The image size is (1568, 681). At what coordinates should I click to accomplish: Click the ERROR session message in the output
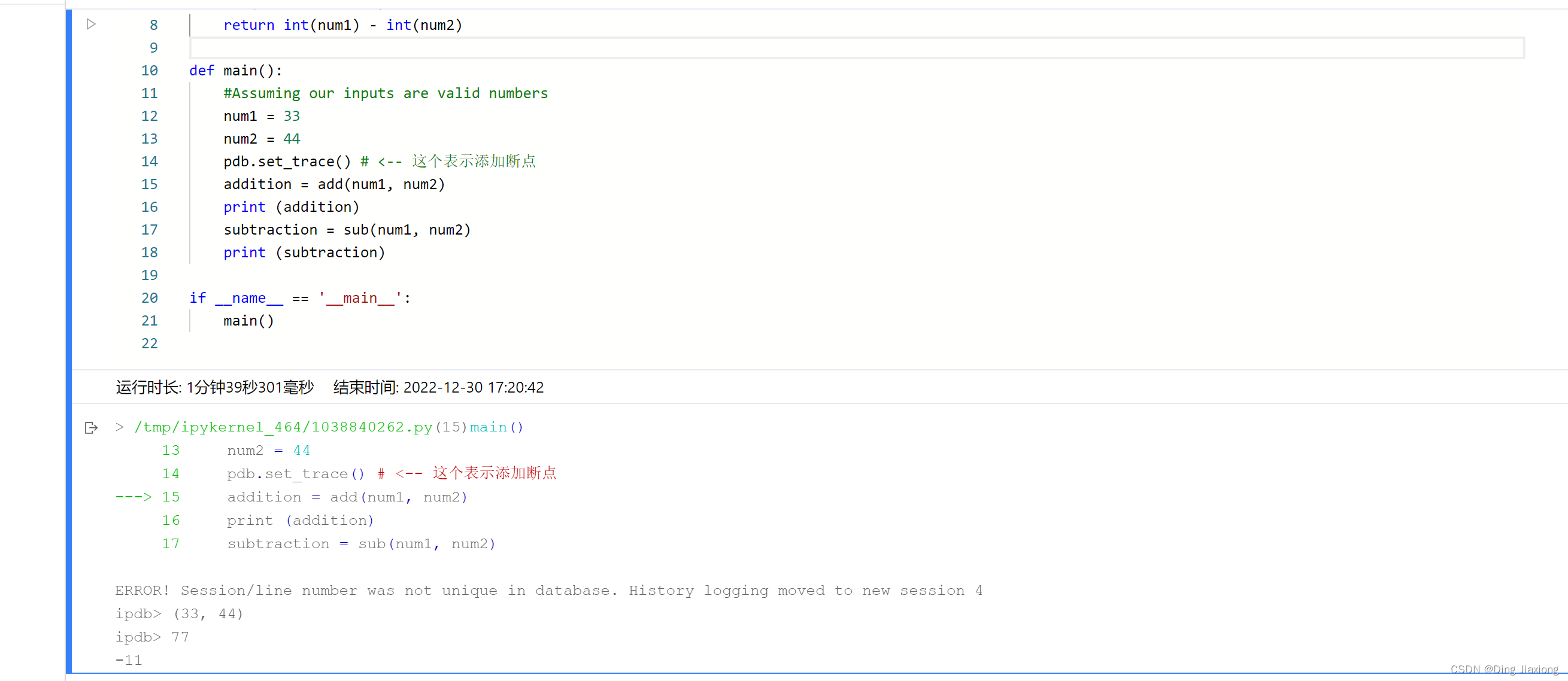(x=548, y=589)
